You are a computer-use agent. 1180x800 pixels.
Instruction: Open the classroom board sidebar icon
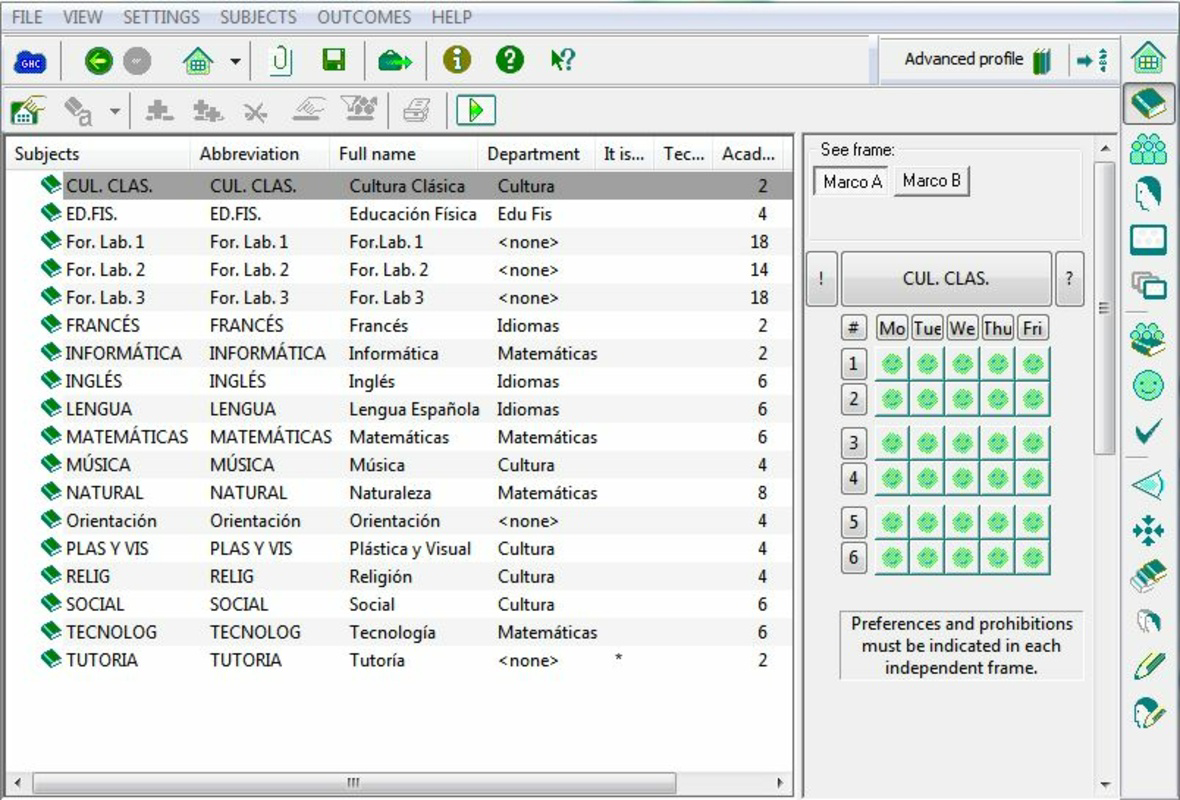pos(1148,240)
